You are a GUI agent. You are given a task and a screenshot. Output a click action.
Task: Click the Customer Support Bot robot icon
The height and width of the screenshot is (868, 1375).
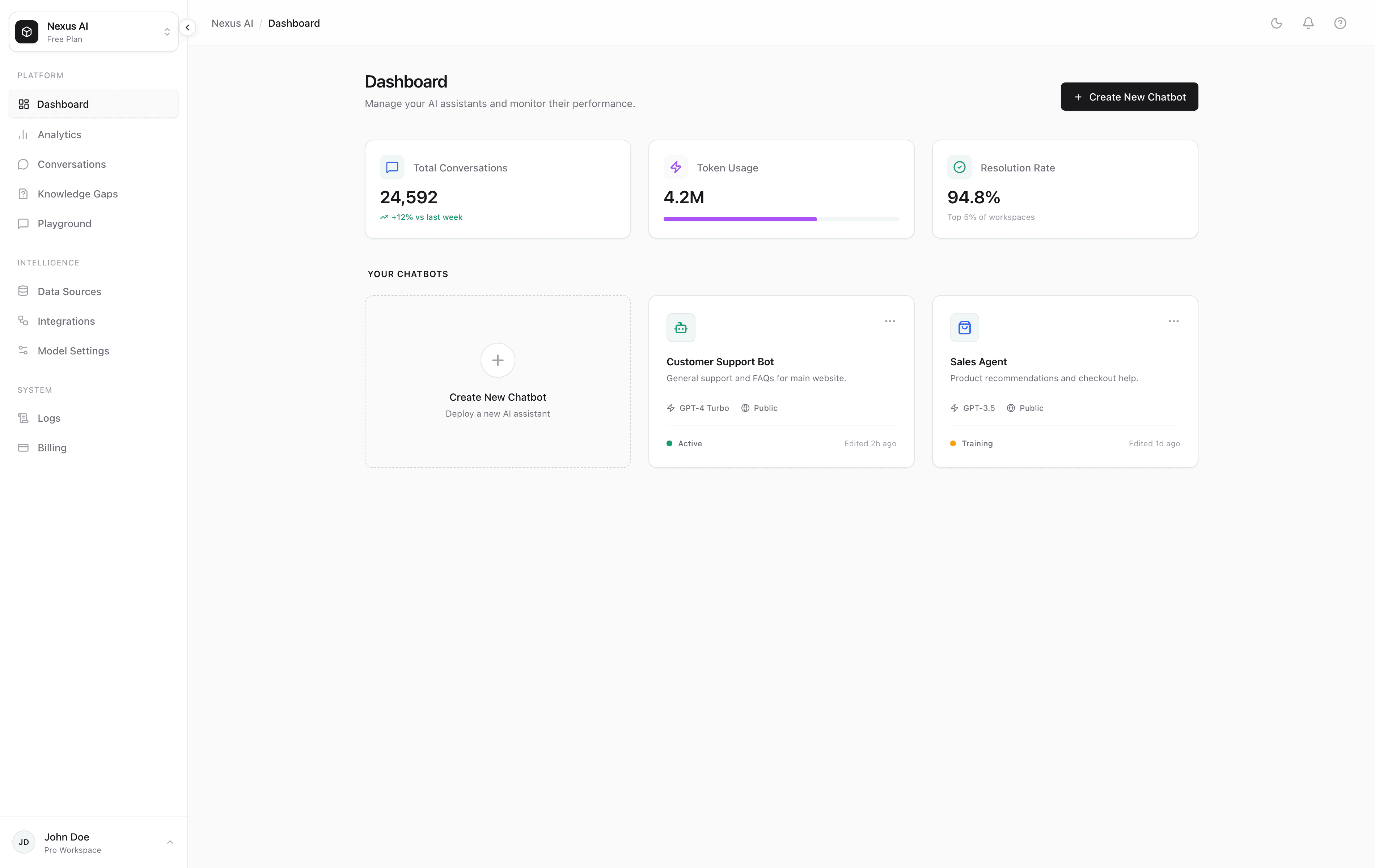tap(681, 328)
